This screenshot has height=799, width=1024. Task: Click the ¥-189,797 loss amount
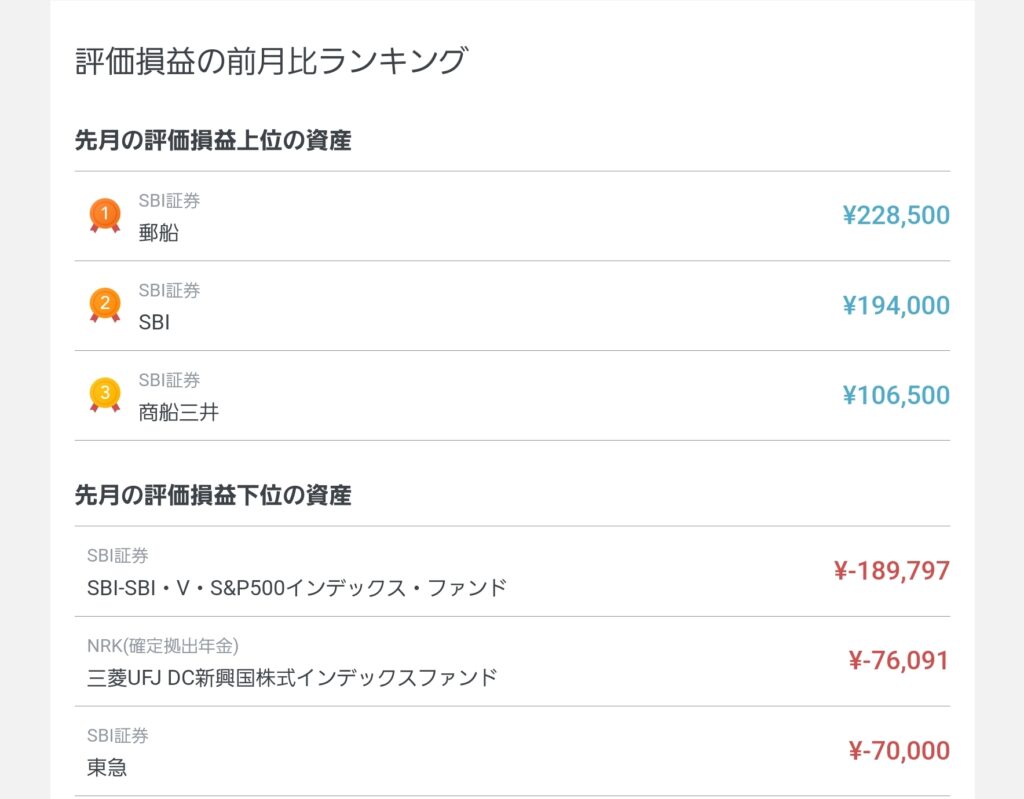click(x=891, y=571)
